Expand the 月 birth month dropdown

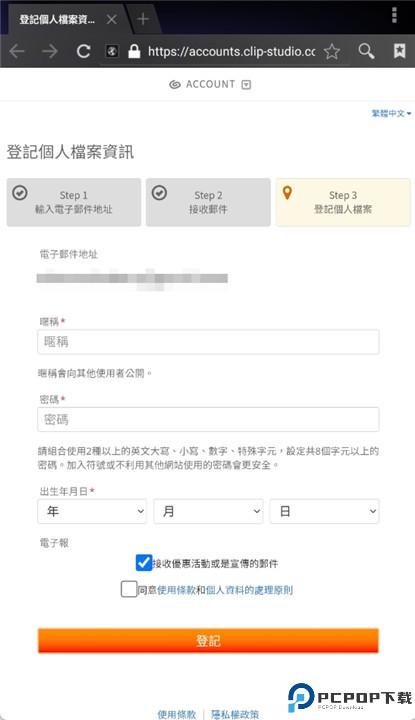(x=208, y=511)
